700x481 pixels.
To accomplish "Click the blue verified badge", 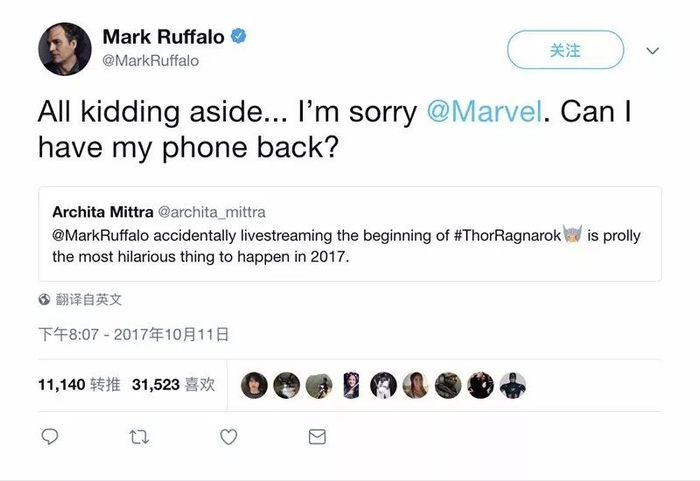I will (239, 37).
